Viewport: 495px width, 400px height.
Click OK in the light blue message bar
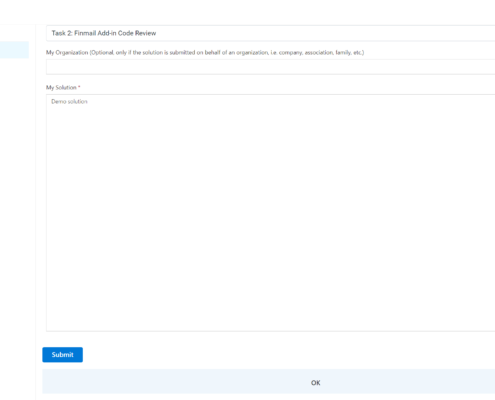pos(315,383)
